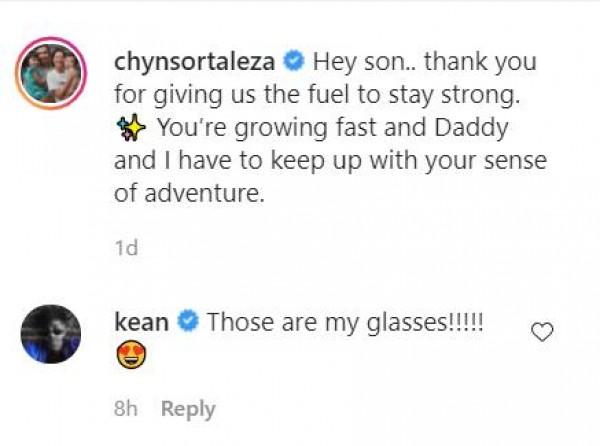600x446 pixels.
Task: Click the 'Those are my glasses!!!!!' comment text
Action: pyautogui.click(x=346, y=322)
